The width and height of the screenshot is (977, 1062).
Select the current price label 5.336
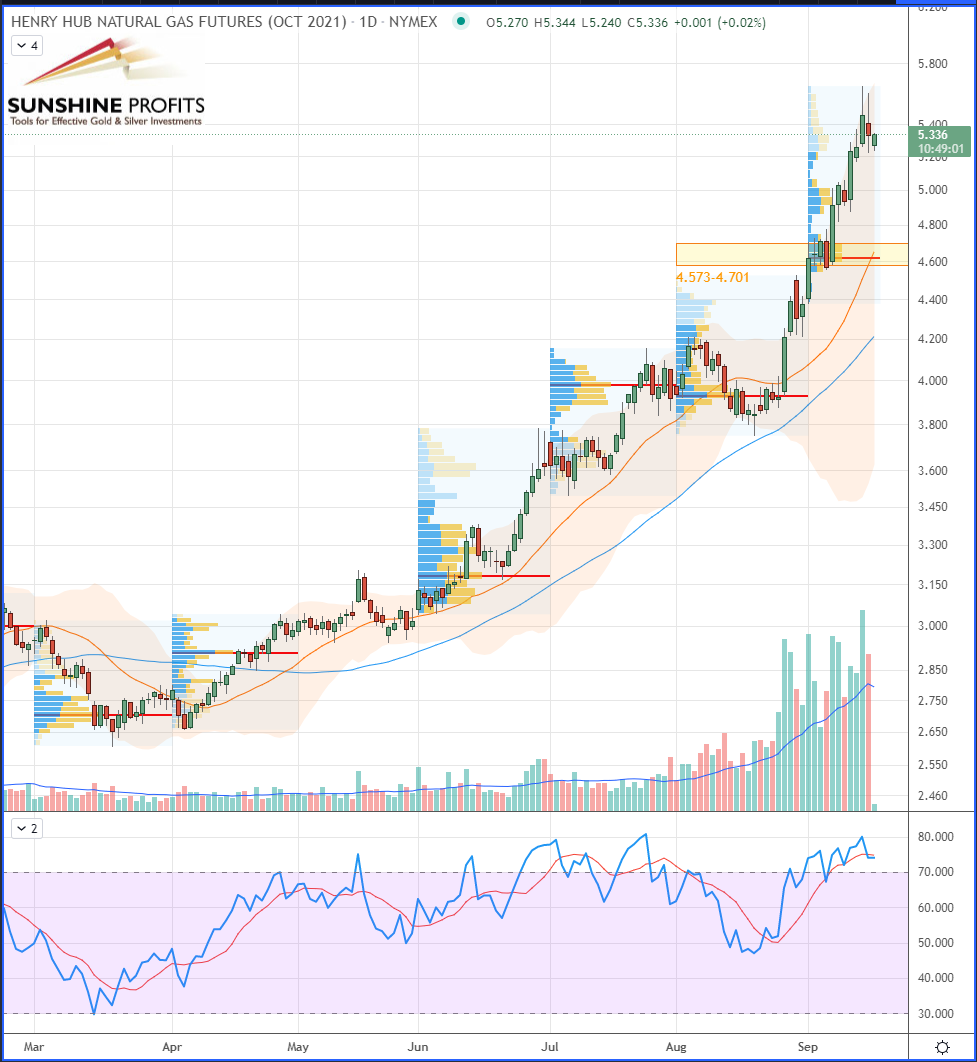(932, 135)
